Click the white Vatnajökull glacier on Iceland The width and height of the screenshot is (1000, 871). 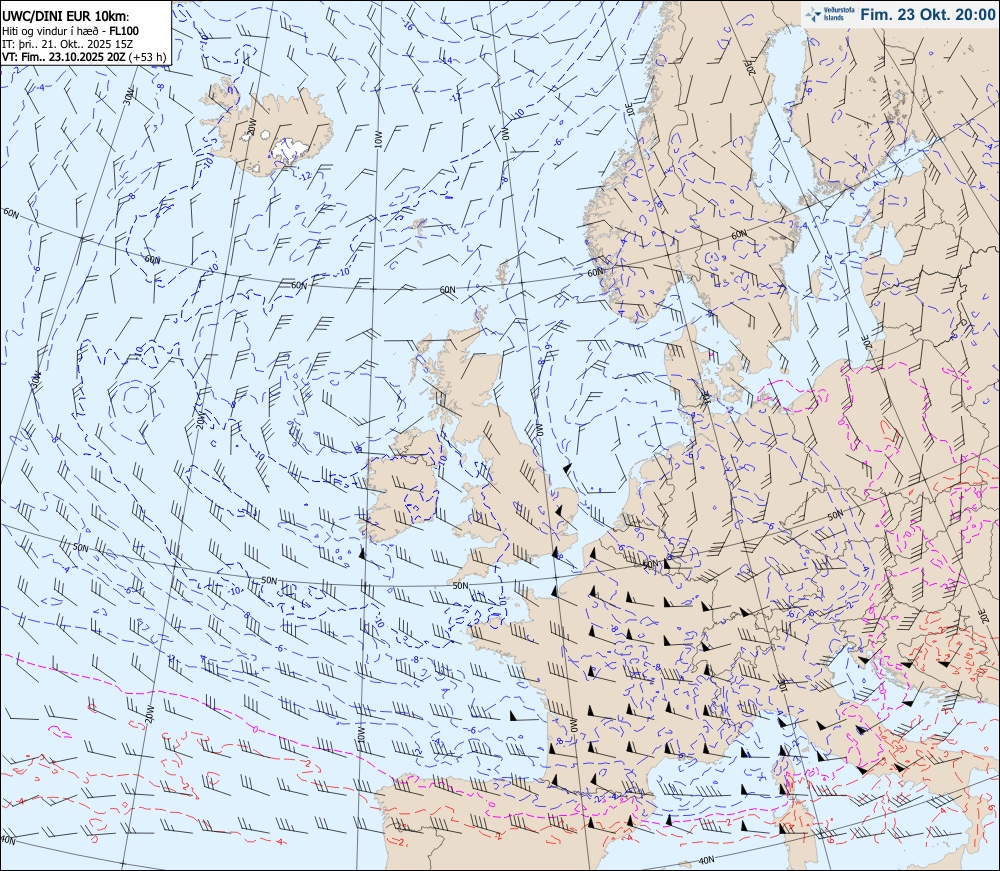(290, 149)
